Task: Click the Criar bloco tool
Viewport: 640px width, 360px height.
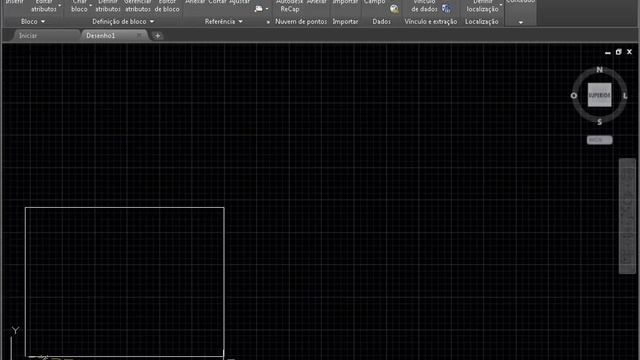Action: pos(79,6)
